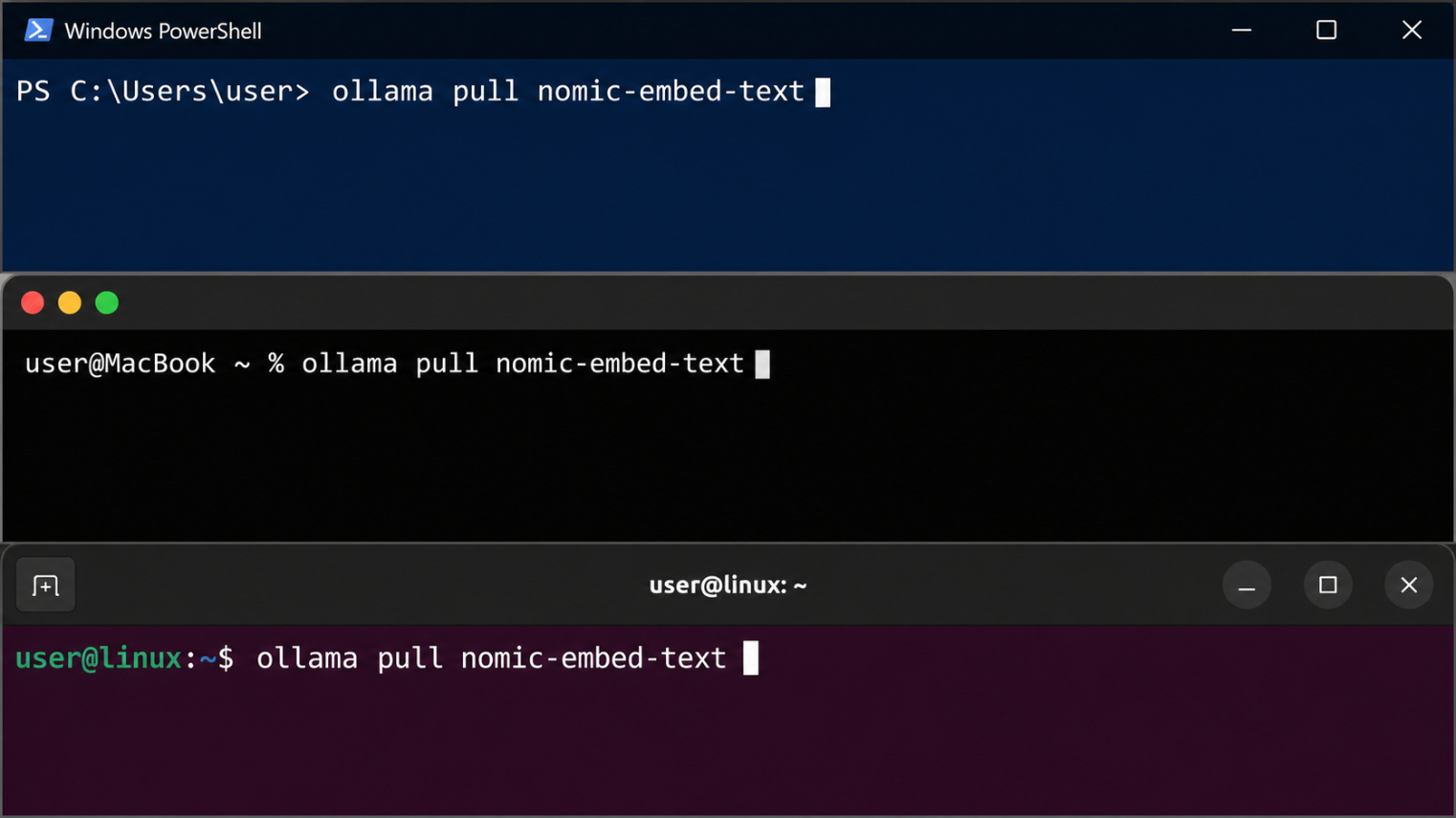Close the Windows PowerShell window
This screenshot has height=818, width=1456.
click(1412, 31)
